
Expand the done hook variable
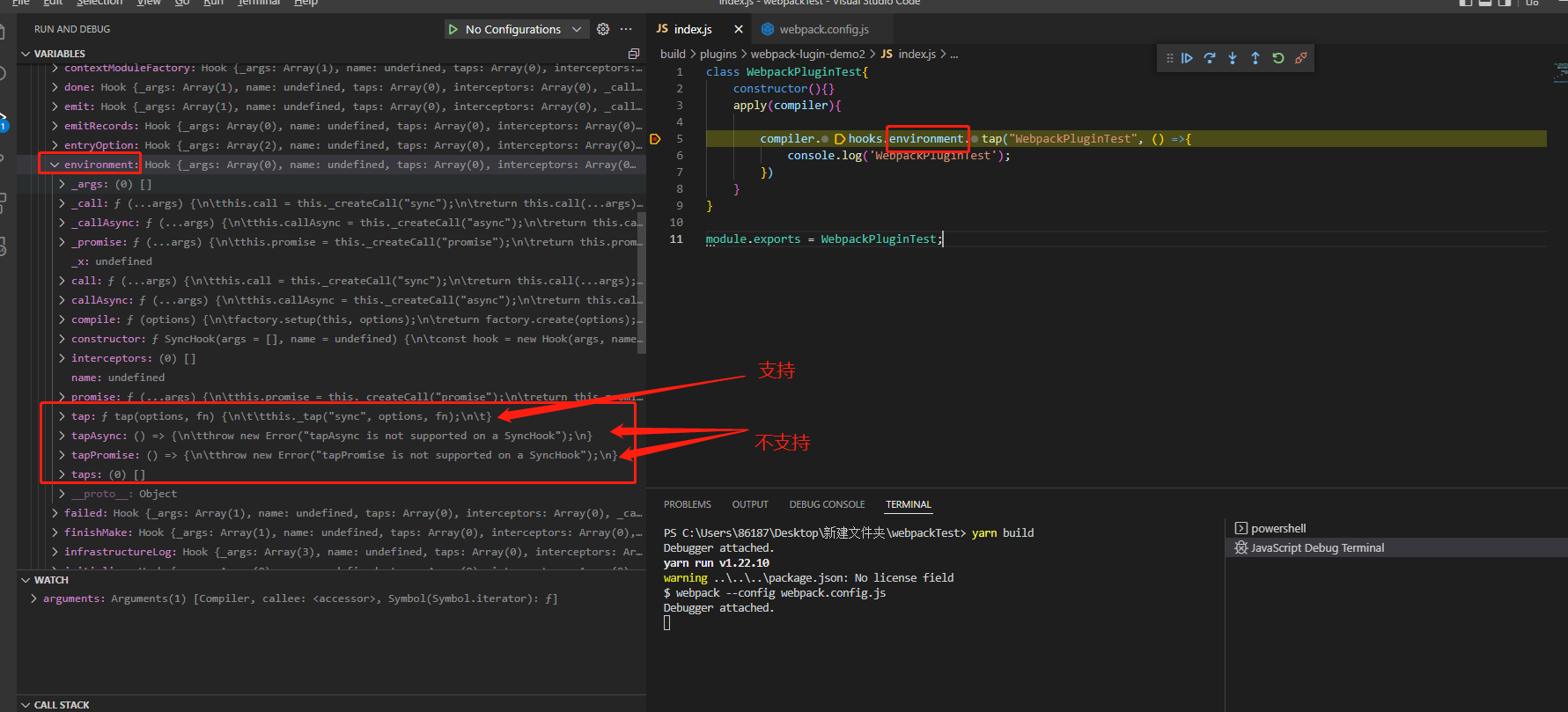pyautogui.click(x=55, y=87)
